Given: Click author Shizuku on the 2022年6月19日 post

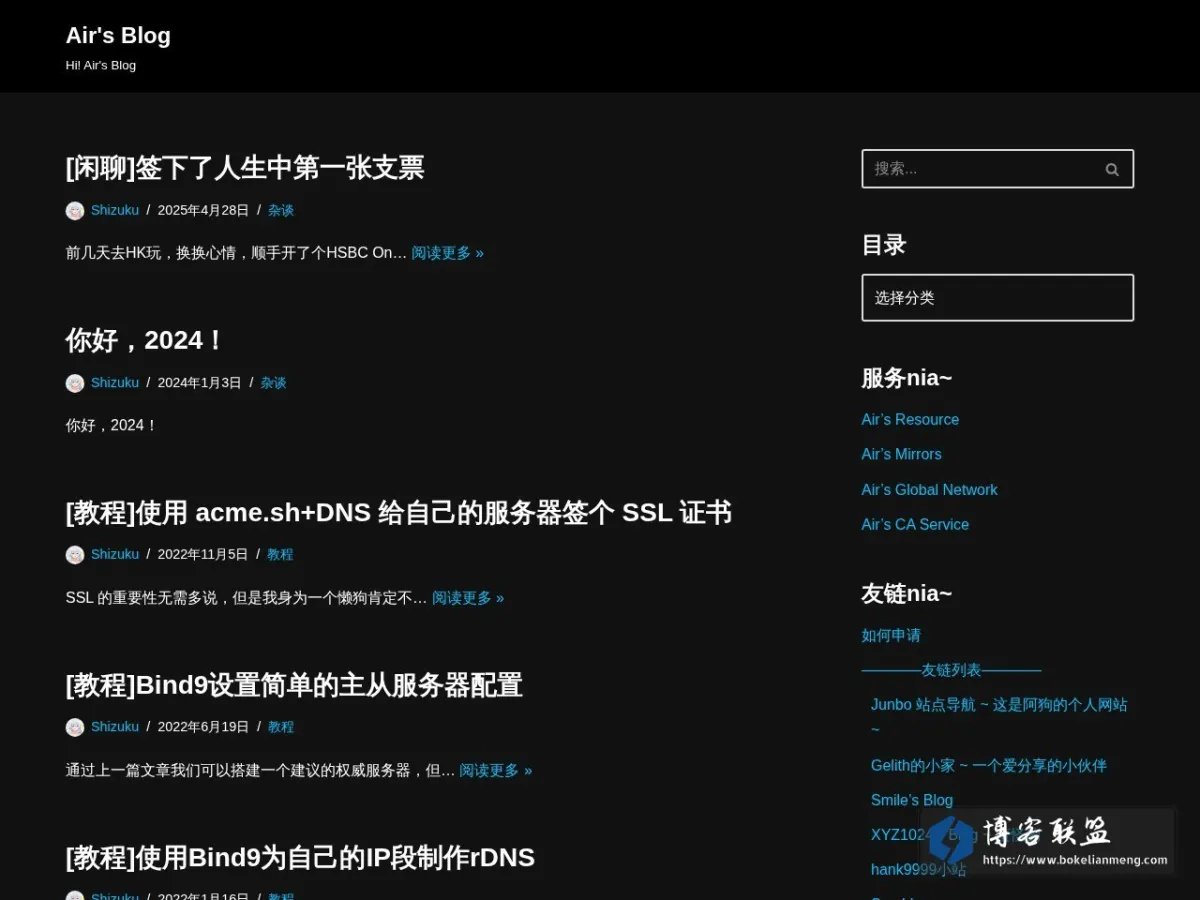Looking at the screenshot, I should [x=115, y=727].
